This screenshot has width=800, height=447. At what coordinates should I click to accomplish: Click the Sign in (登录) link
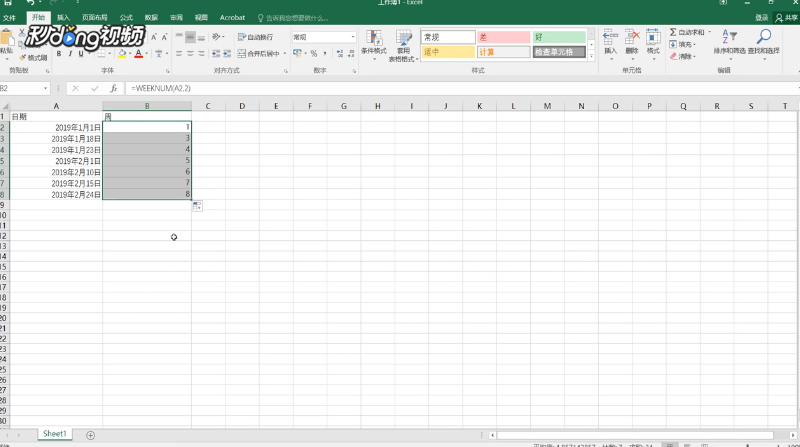coord(762,17)
